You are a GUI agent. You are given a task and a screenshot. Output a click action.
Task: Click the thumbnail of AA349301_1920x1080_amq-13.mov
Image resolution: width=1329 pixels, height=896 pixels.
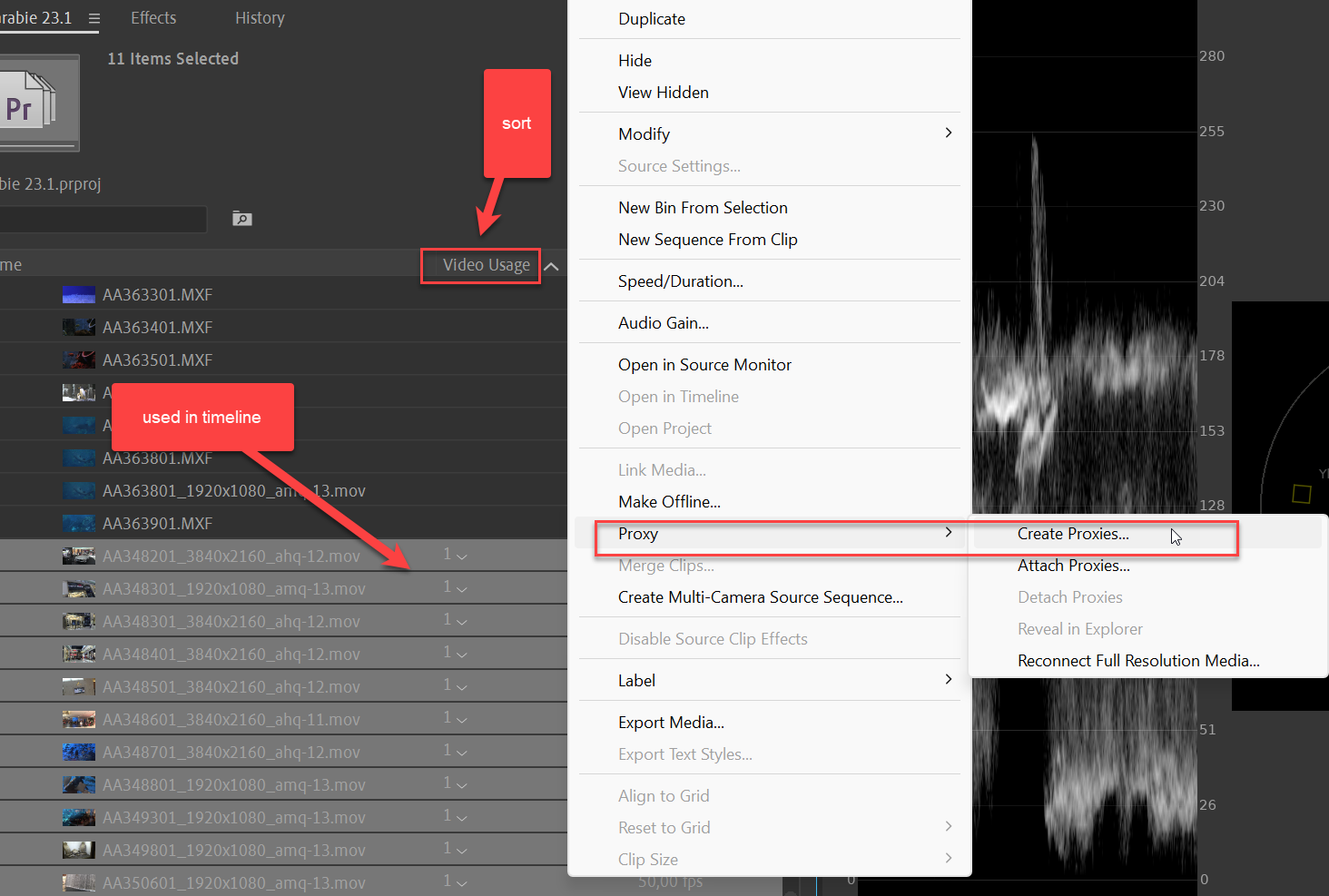78,816
